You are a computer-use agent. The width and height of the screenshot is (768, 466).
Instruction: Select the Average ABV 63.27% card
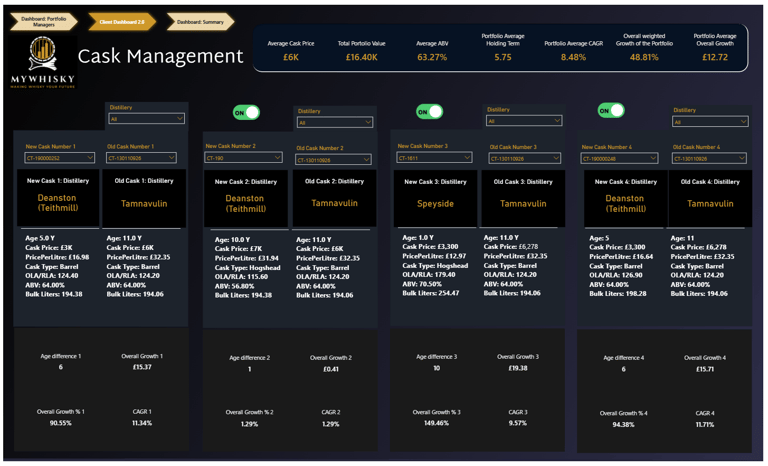[x=432, y=51]
